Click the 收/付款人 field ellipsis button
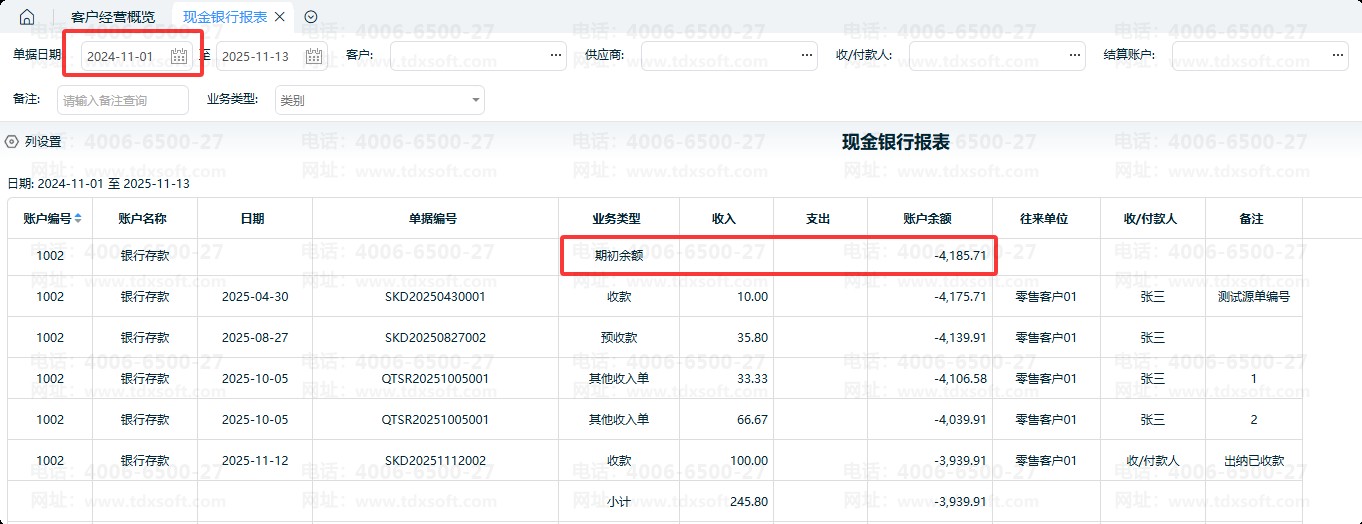 1074,56
